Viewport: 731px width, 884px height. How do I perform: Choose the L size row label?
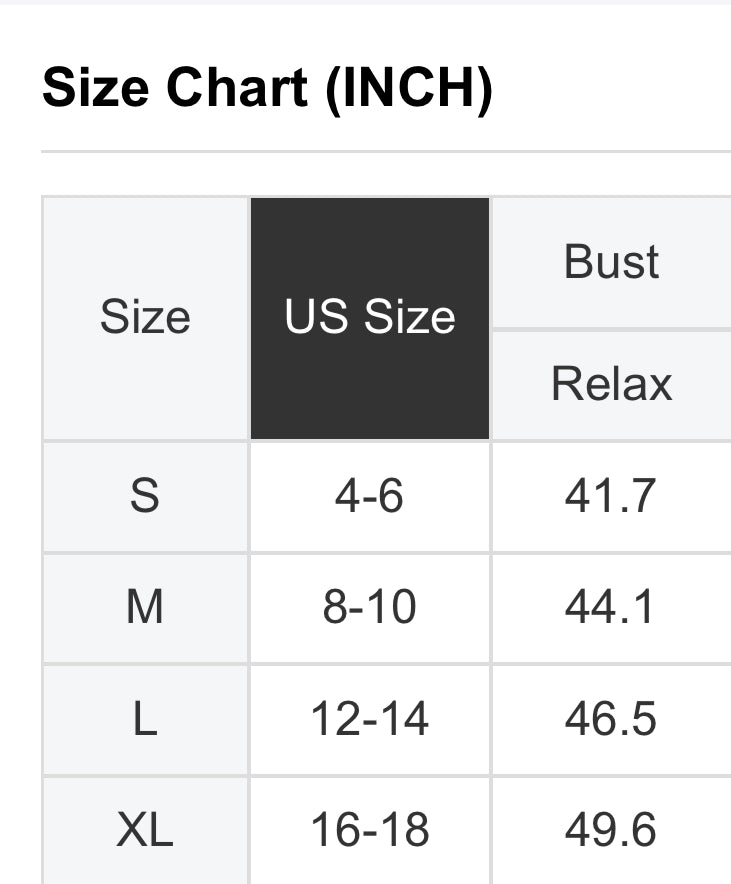coord(145,719)
